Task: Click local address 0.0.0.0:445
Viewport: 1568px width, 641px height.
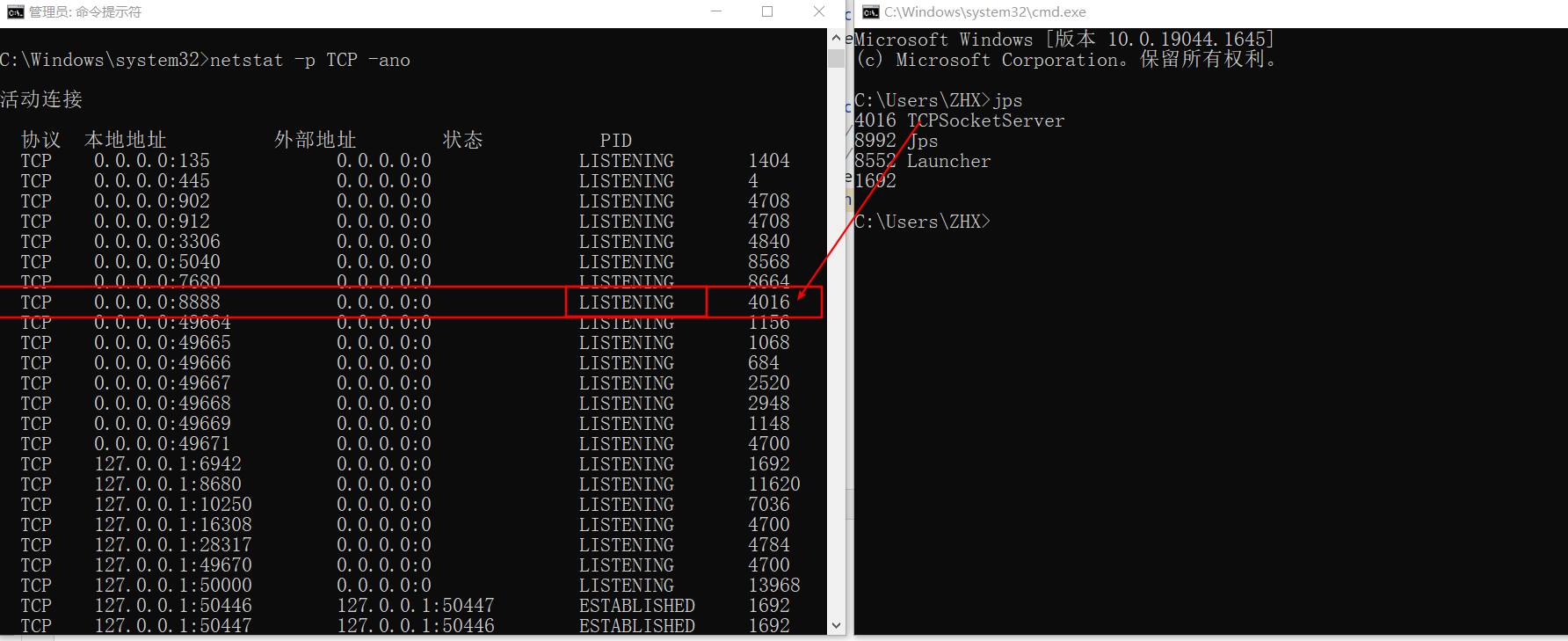Action: [152, 181]
